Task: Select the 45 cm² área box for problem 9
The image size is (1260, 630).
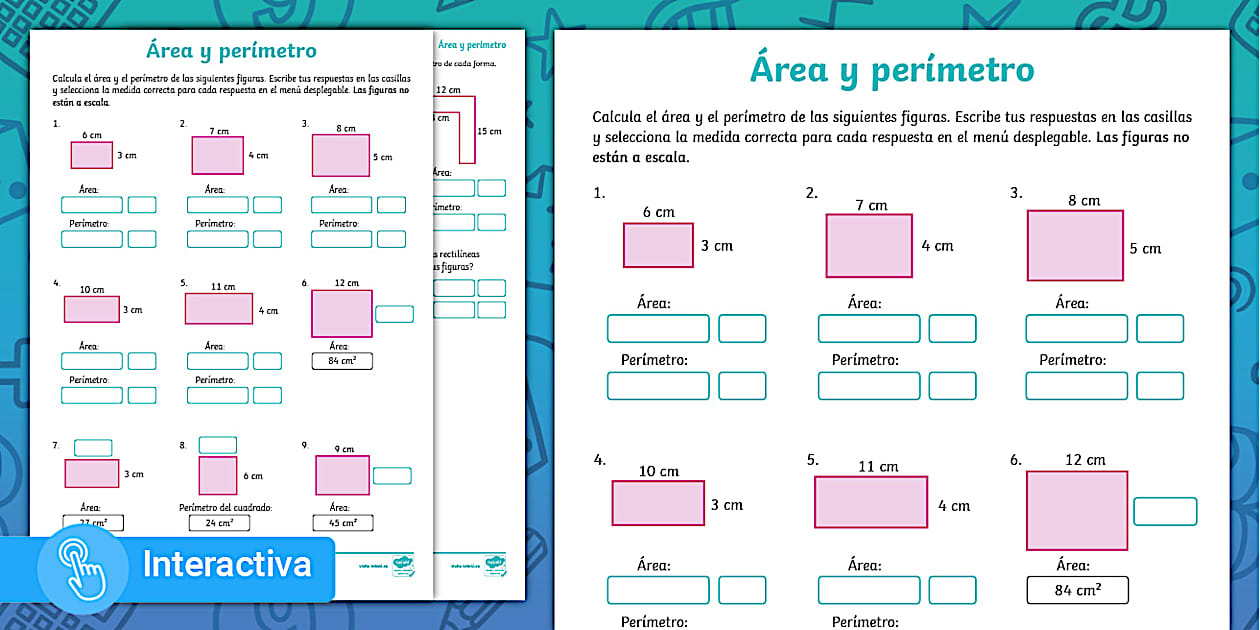Action: pos(345,522)
